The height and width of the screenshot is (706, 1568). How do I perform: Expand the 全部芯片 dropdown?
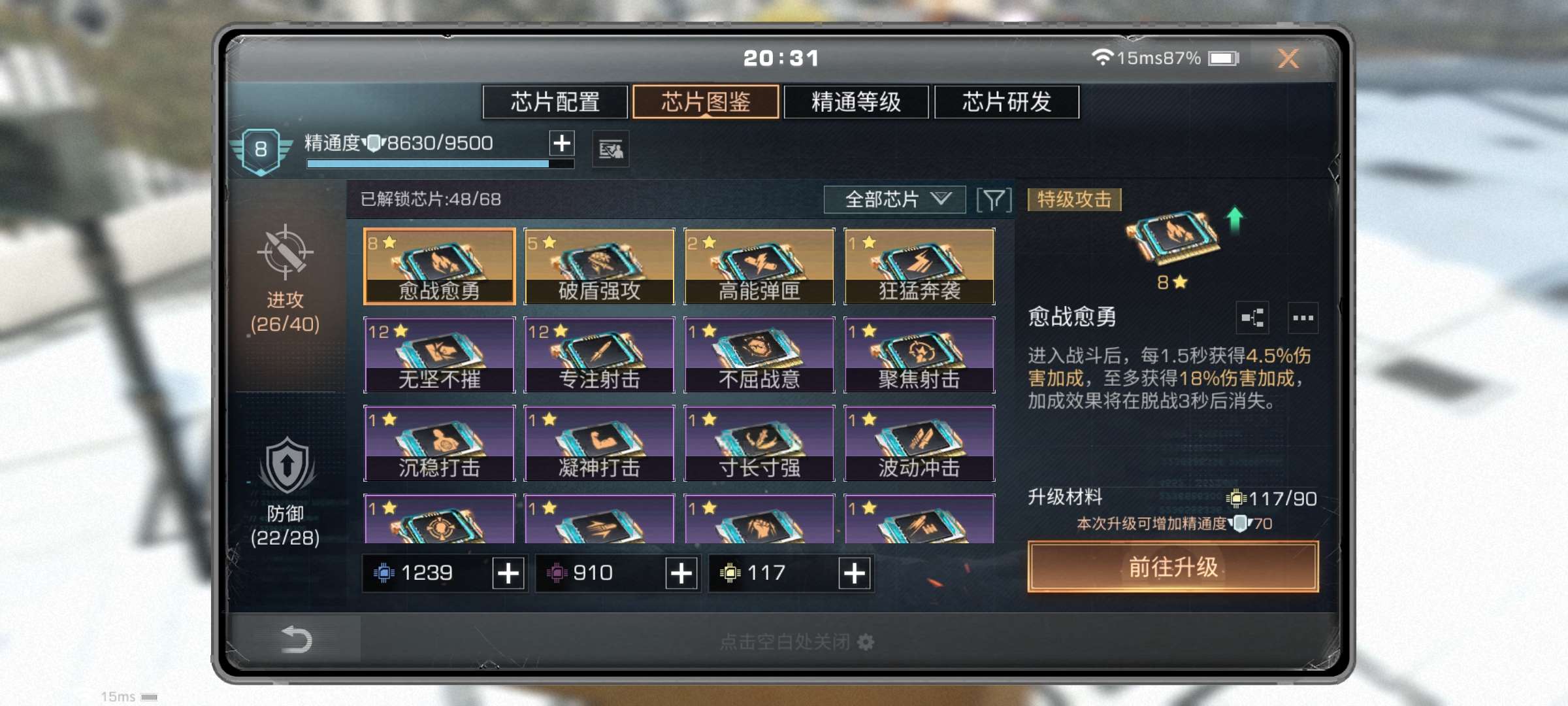894,199
